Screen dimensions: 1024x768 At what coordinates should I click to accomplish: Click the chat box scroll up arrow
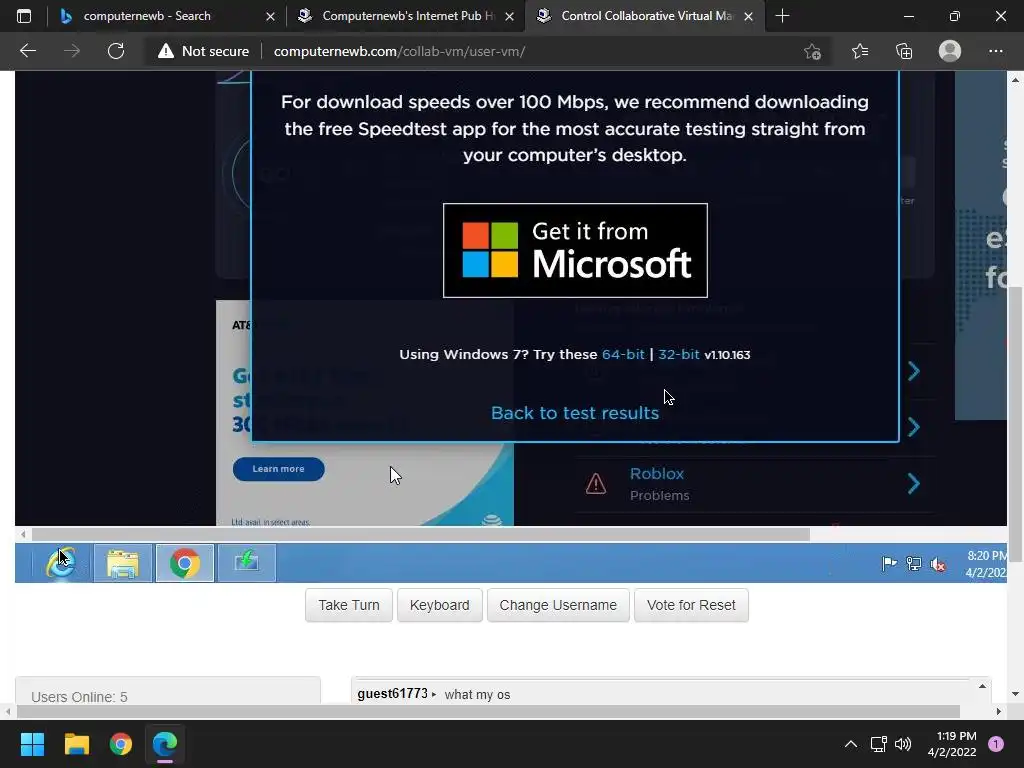coord(982,686)
